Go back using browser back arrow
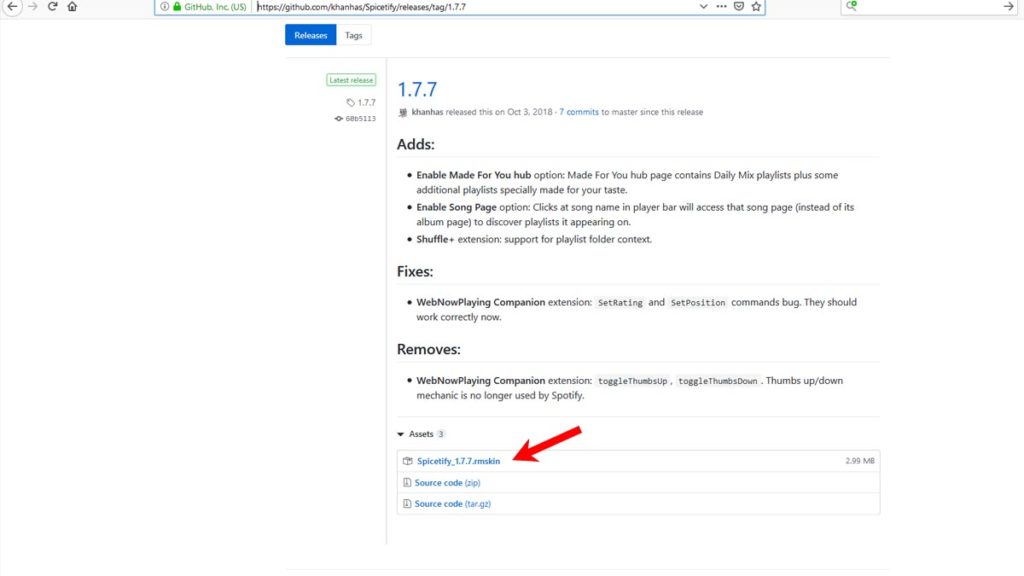Image resolution: width=1024 pixels, height=576 pixels. [x=12, y=7]
